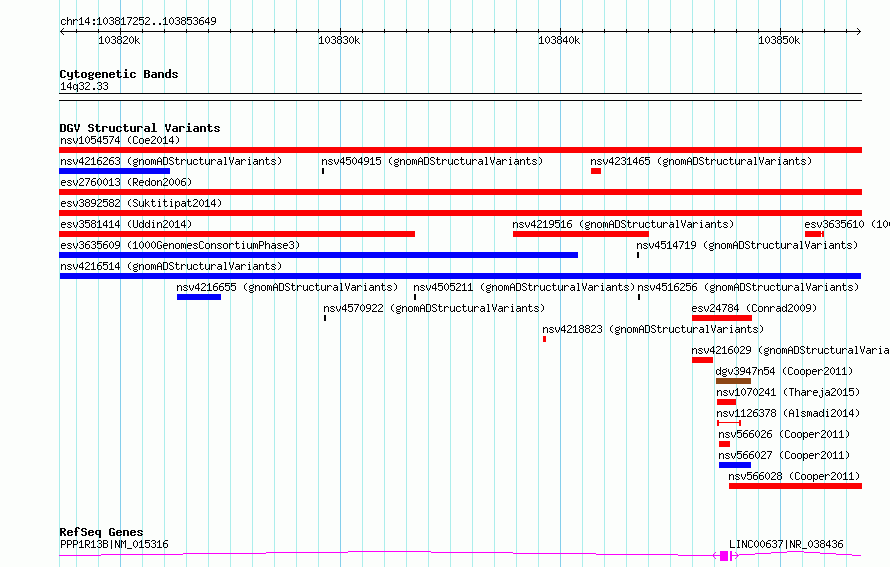Click the red bar under esv2760013
This screenshot has height=567, width=890.
click(x=460, y=192)
